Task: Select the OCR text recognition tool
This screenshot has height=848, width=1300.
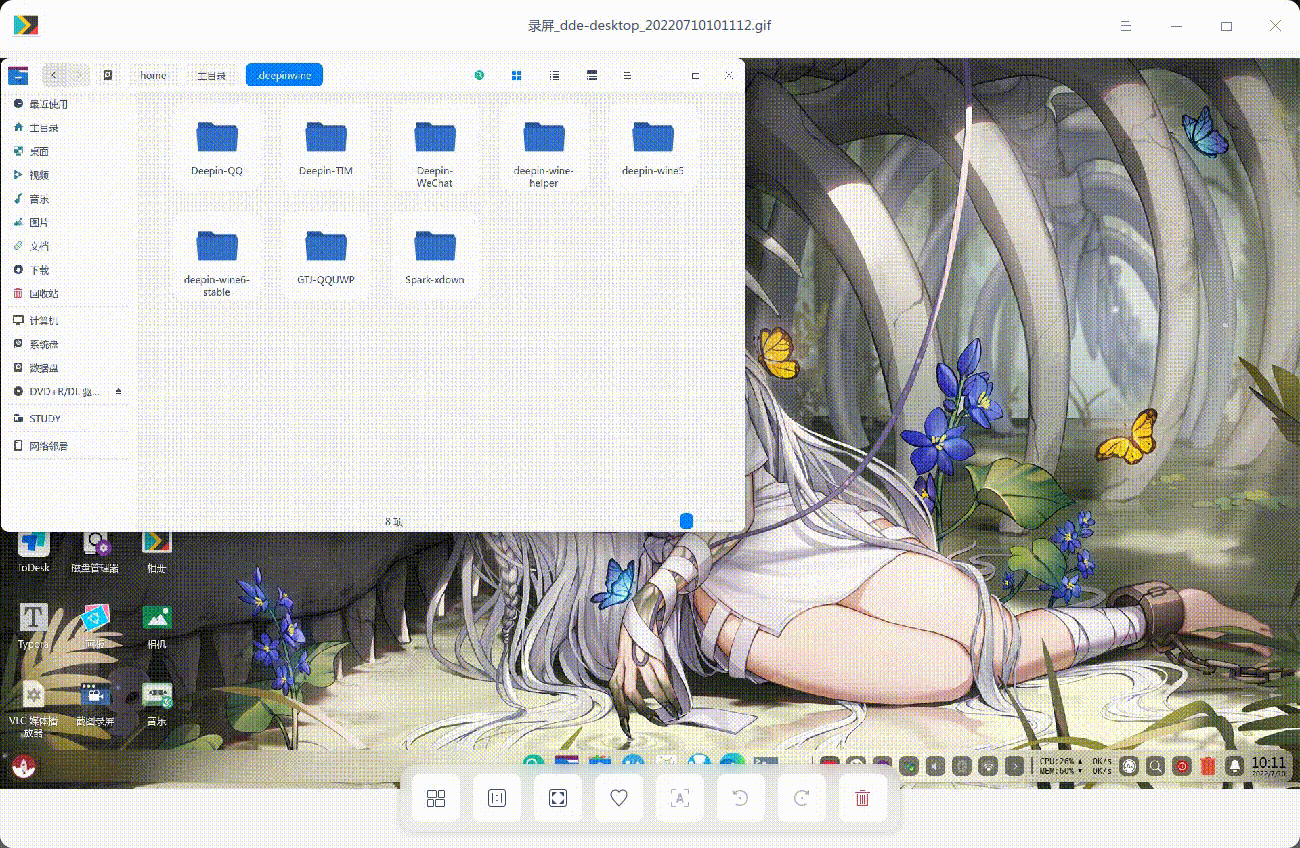Action: pyautogui.click(x=679, y=798)
